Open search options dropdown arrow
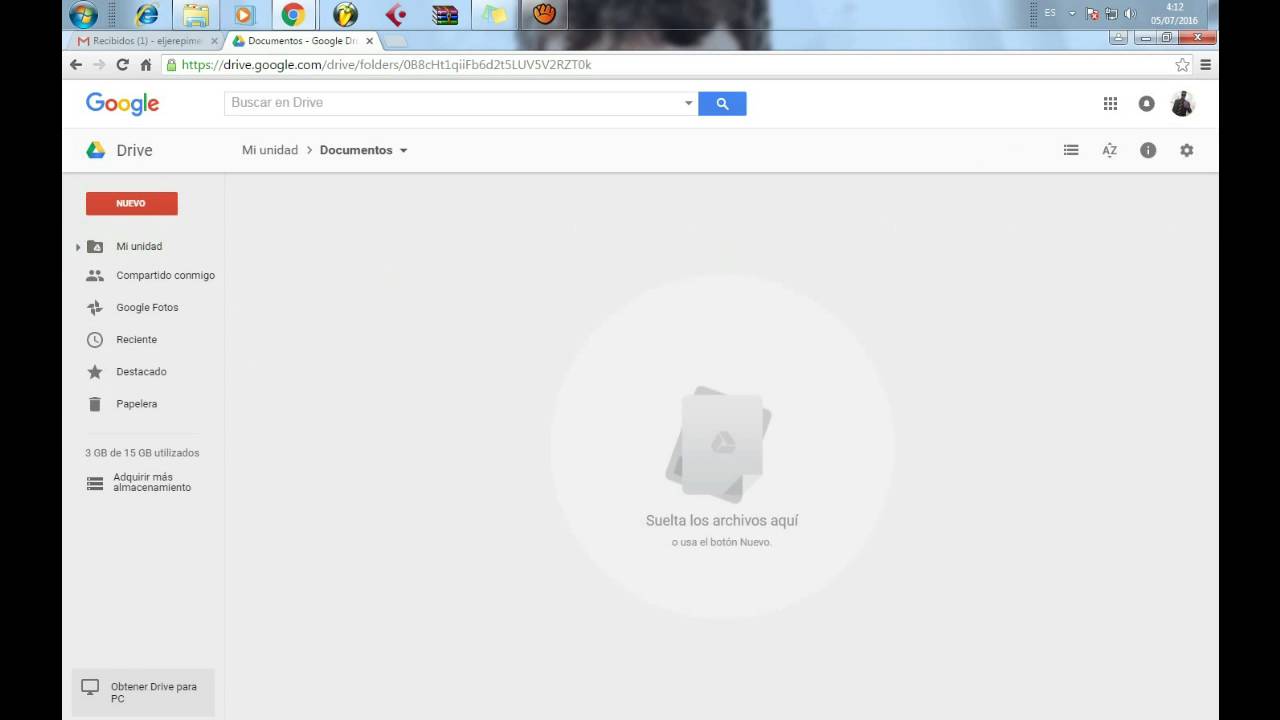Image resolution: width=1280 pixels, height=720 pixels. point(688,103)
